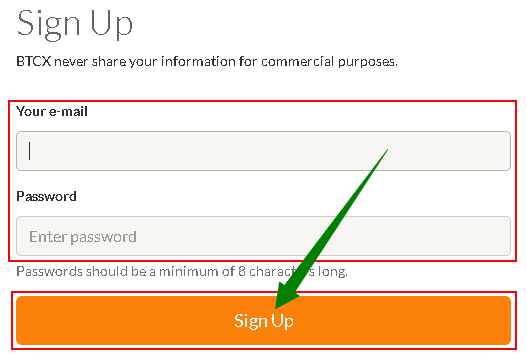Viewport: 527px width, 361px height.
Task: Click the "Password" field label
Action: (x=46, y=196)
